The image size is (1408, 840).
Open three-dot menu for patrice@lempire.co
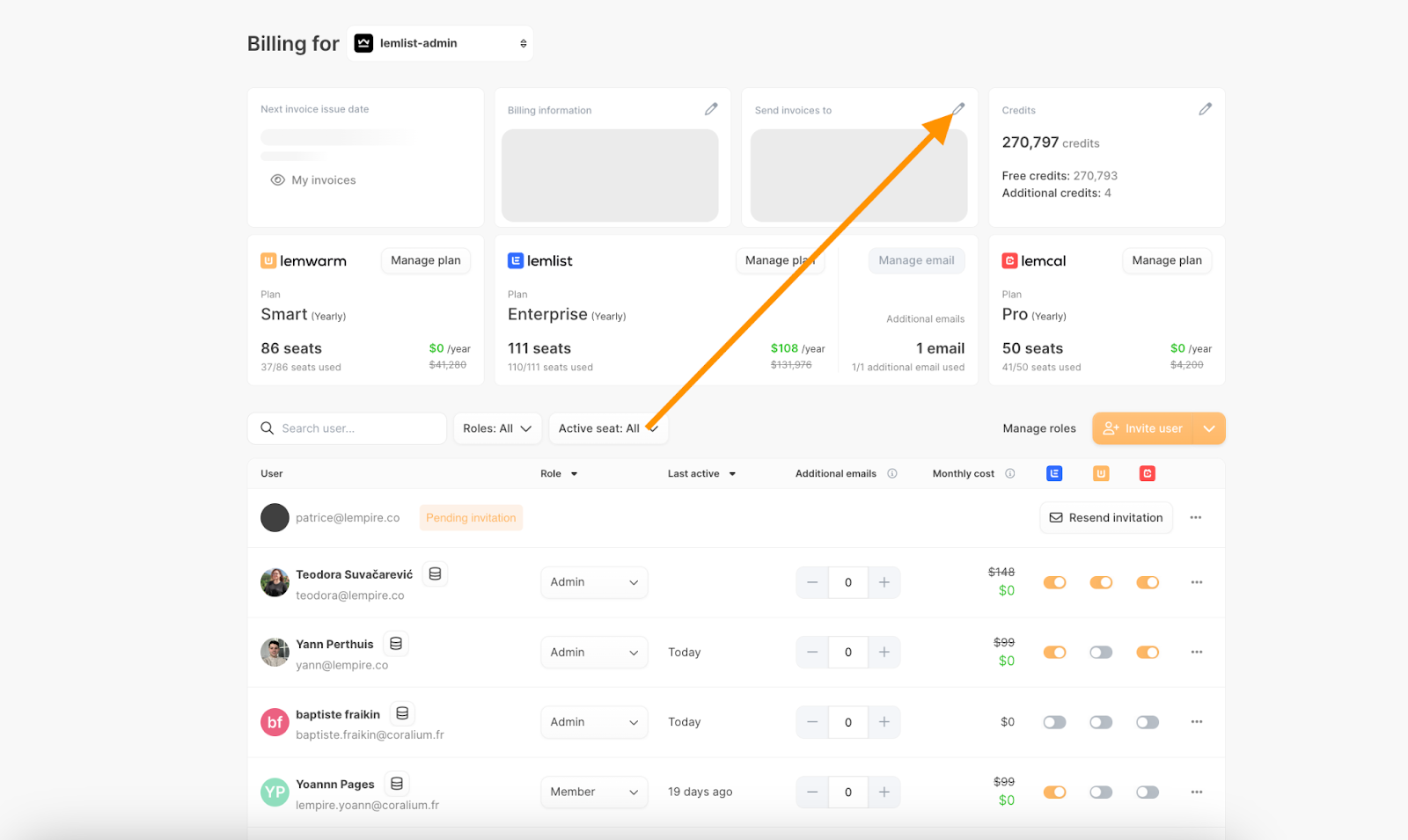[1195, 518]
